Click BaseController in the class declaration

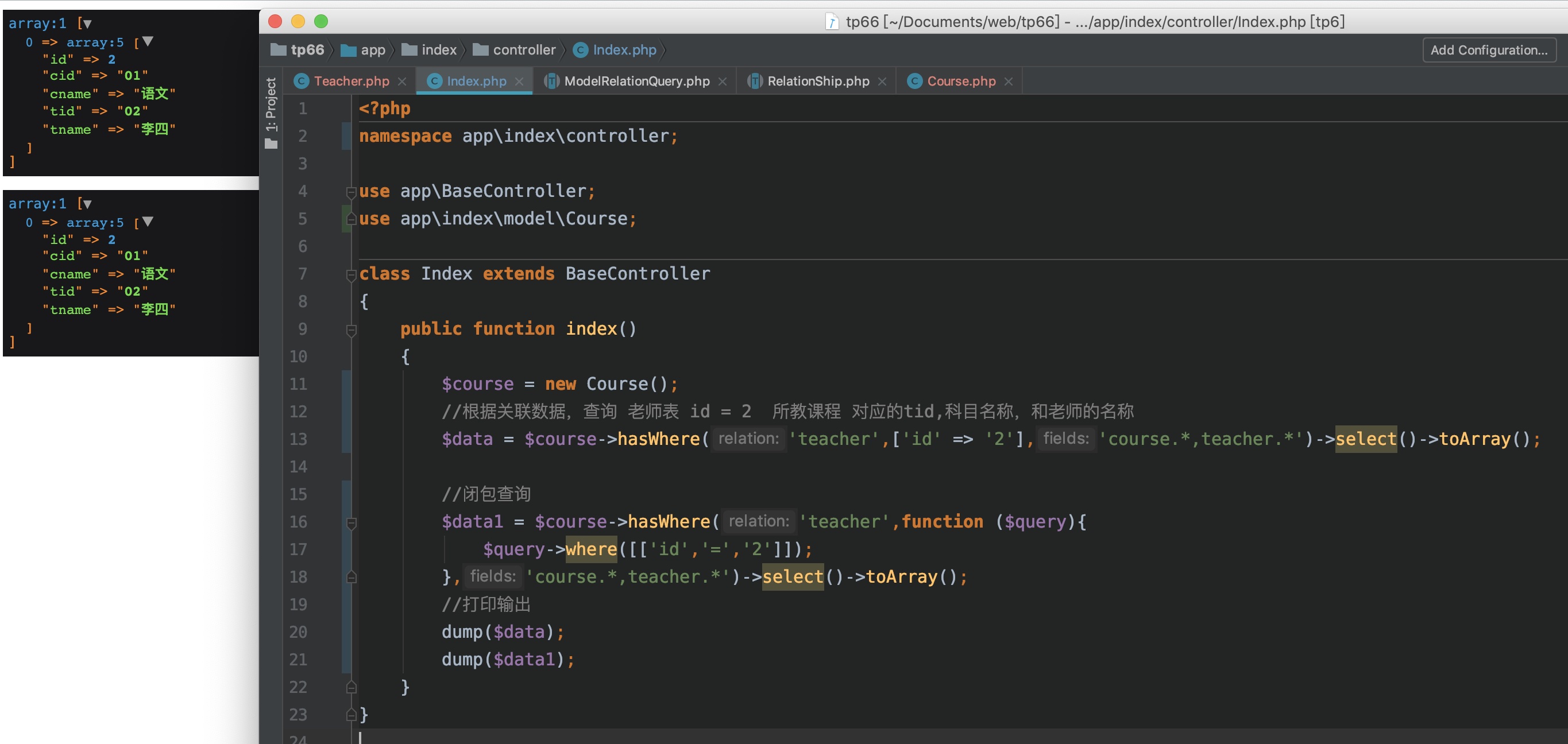click(x=638, y=274)
